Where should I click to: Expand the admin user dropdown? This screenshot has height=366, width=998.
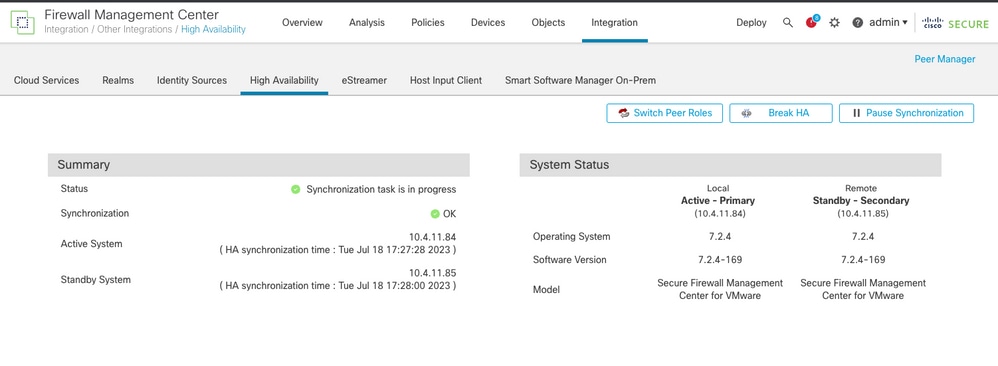pyautogui.click(x=889, y=22)
